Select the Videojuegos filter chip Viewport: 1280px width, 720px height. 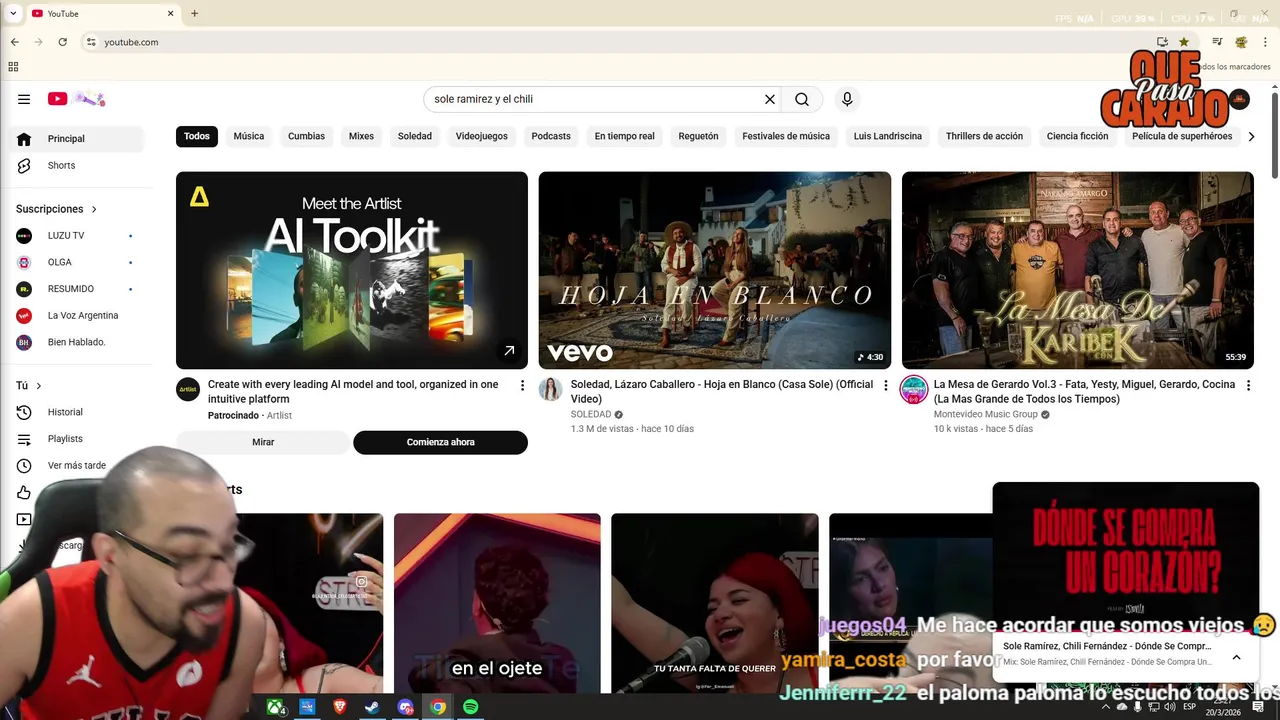tap(482, 136)
